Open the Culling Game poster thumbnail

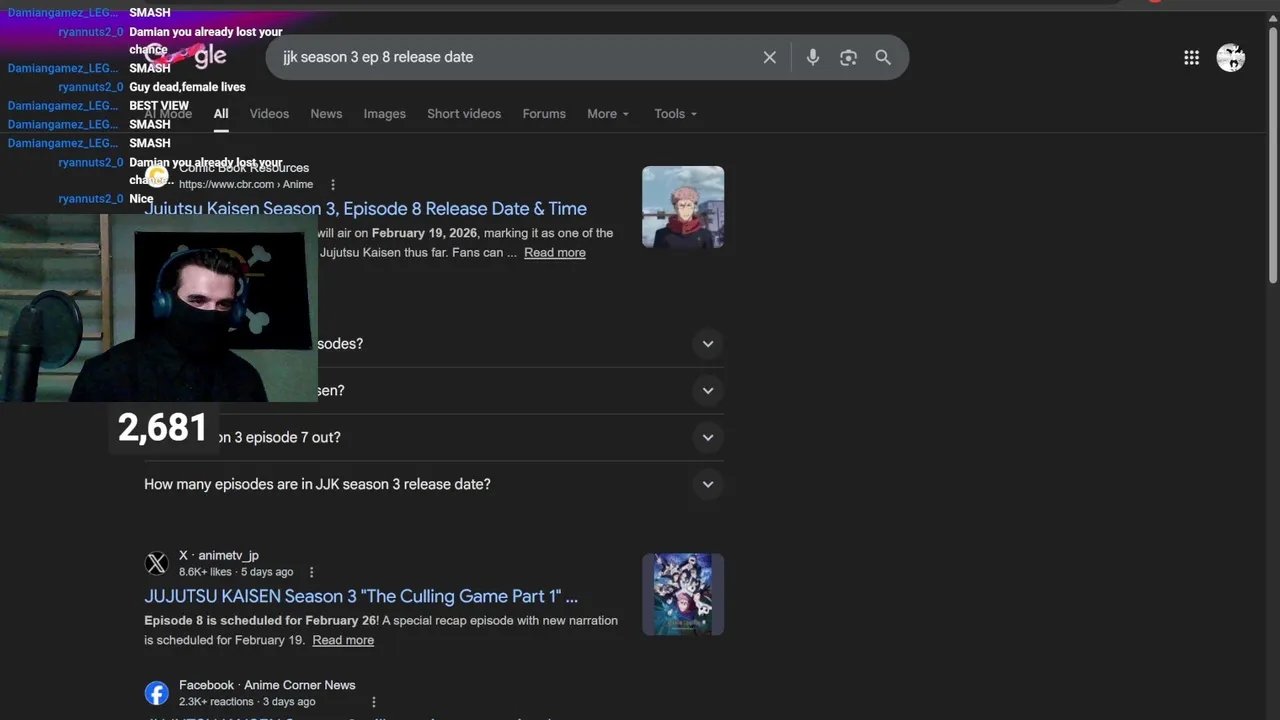click(683, 595)
